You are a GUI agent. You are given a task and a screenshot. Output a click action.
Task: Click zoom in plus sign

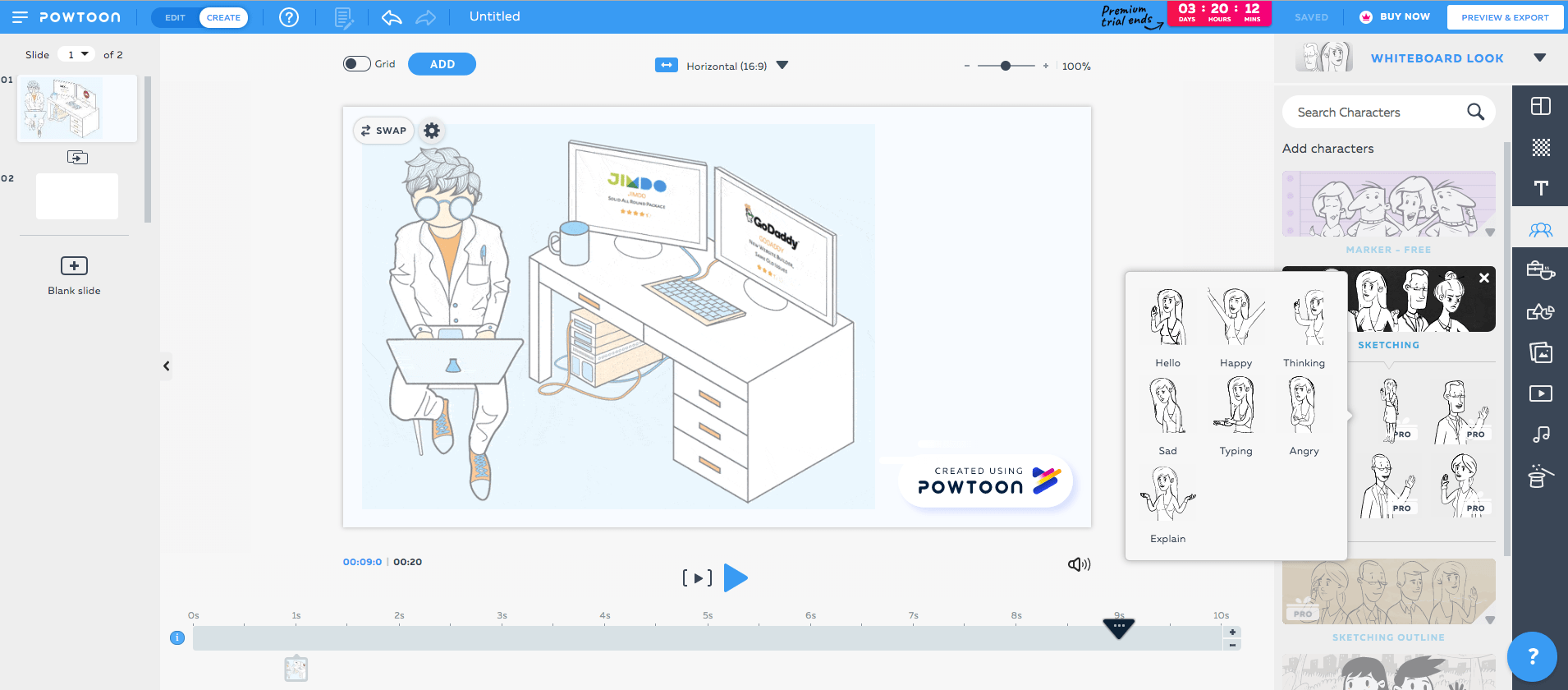[x=1045, y=66]
